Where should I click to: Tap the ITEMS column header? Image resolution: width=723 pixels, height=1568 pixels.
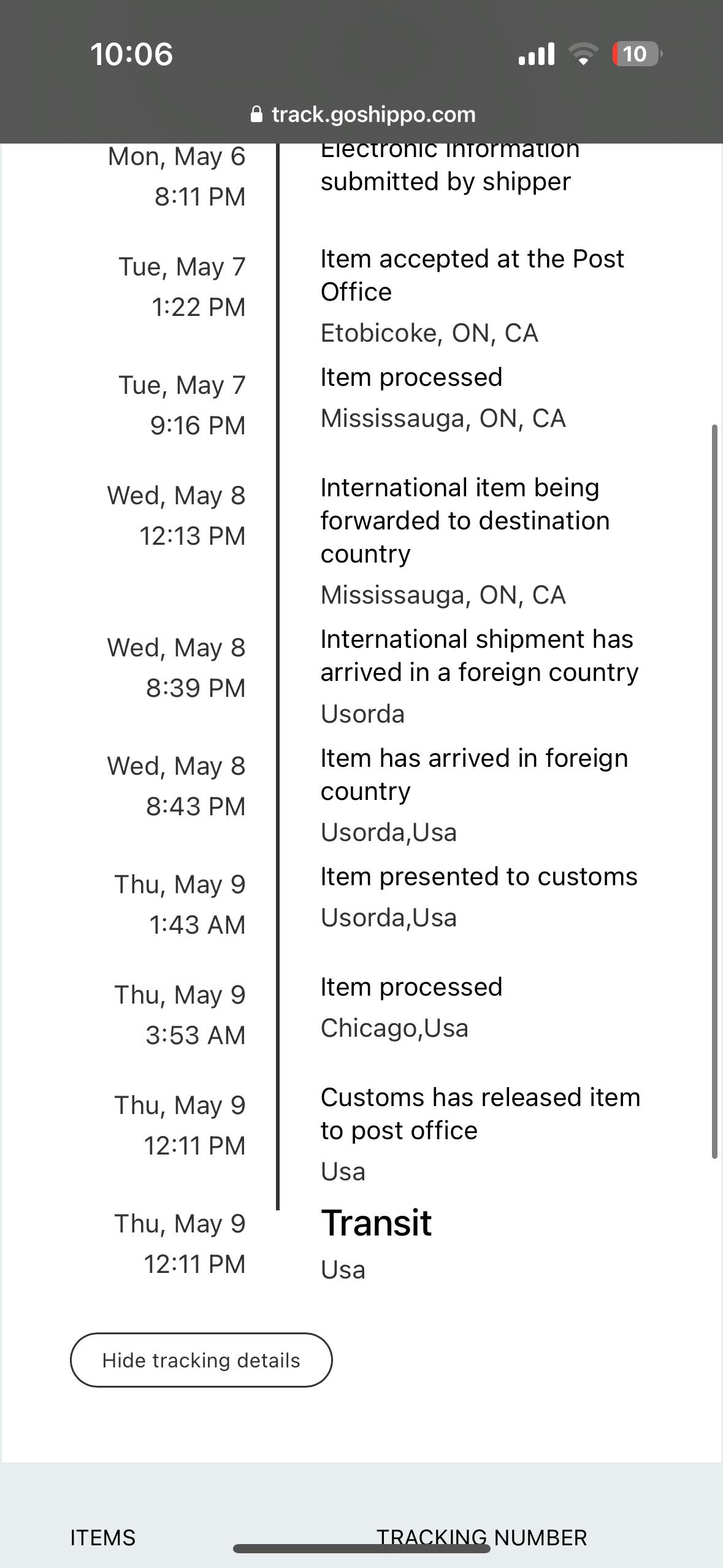coord(102,1537)
